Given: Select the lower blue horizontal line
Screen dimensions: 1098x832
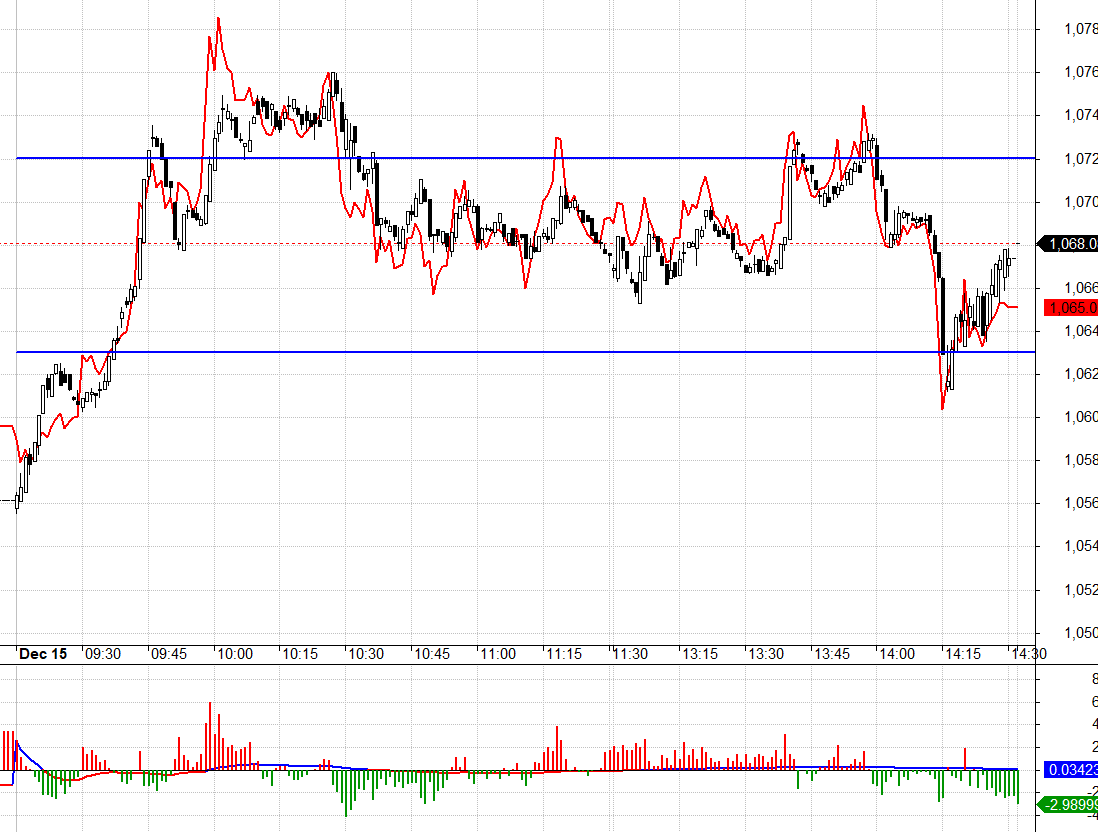Looking at the screenshot, I should coord(500,352).
